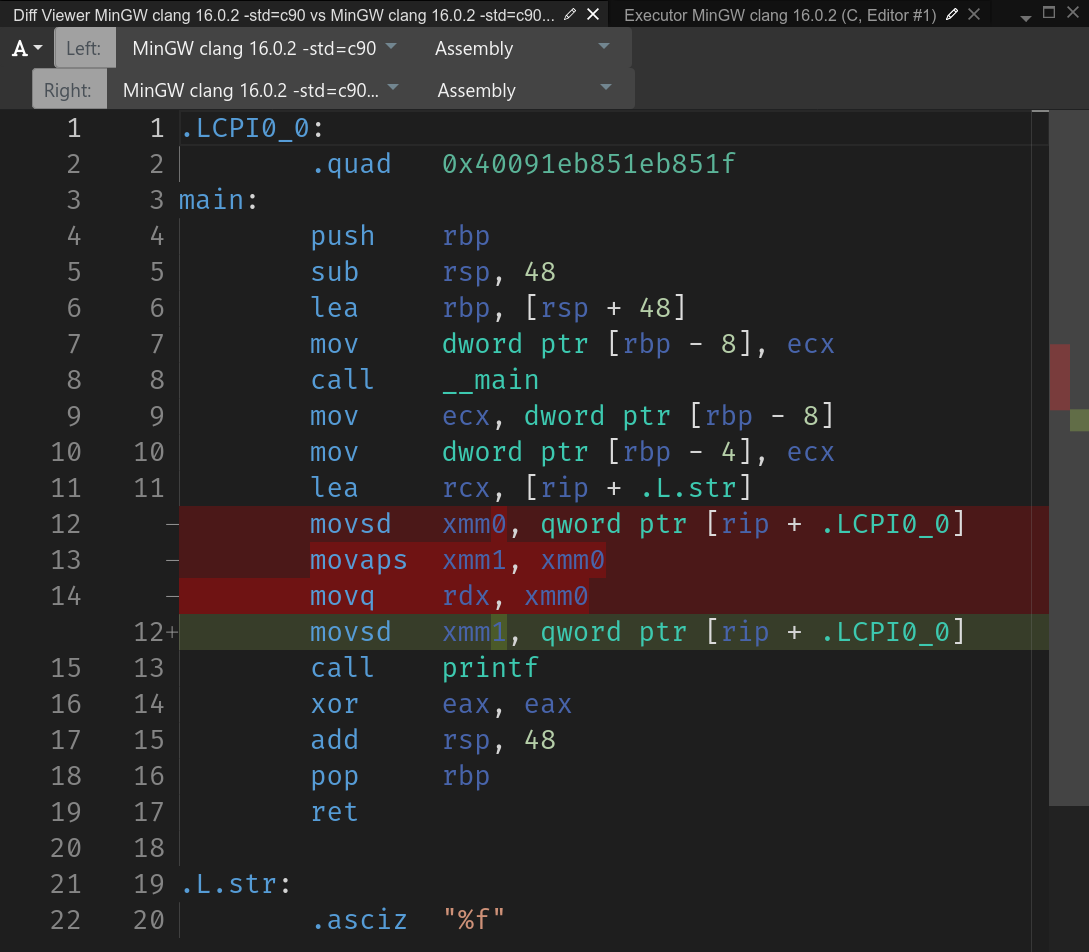Click the 'Right:' label button
This screenshot has height=952, width=1089.
click(68, 90)
